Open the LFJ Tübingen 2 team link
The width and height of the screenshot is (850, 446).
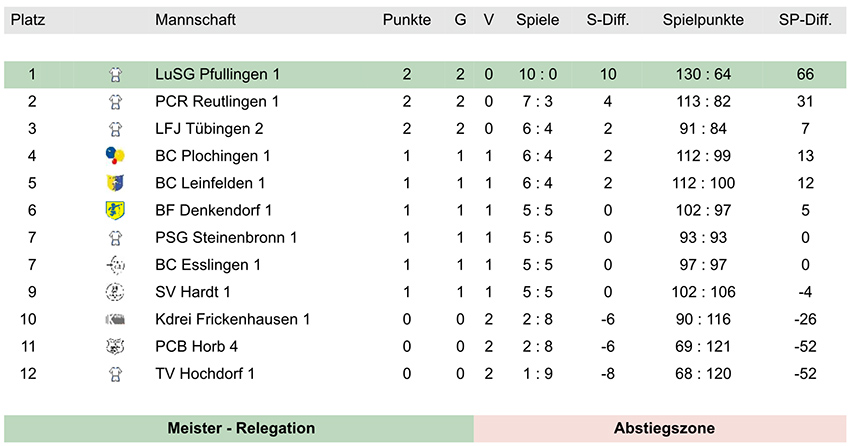pos(209,129)
